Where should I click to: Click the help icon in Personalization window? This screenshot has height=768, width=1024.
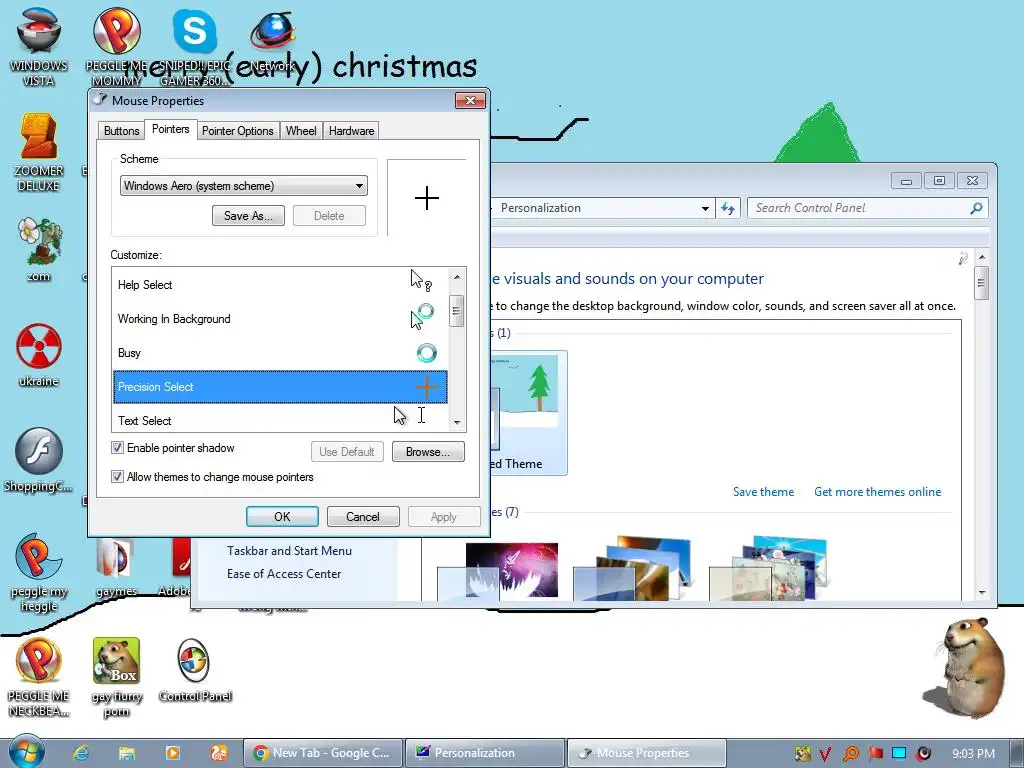pyautogui.click(x=963, y=259)
